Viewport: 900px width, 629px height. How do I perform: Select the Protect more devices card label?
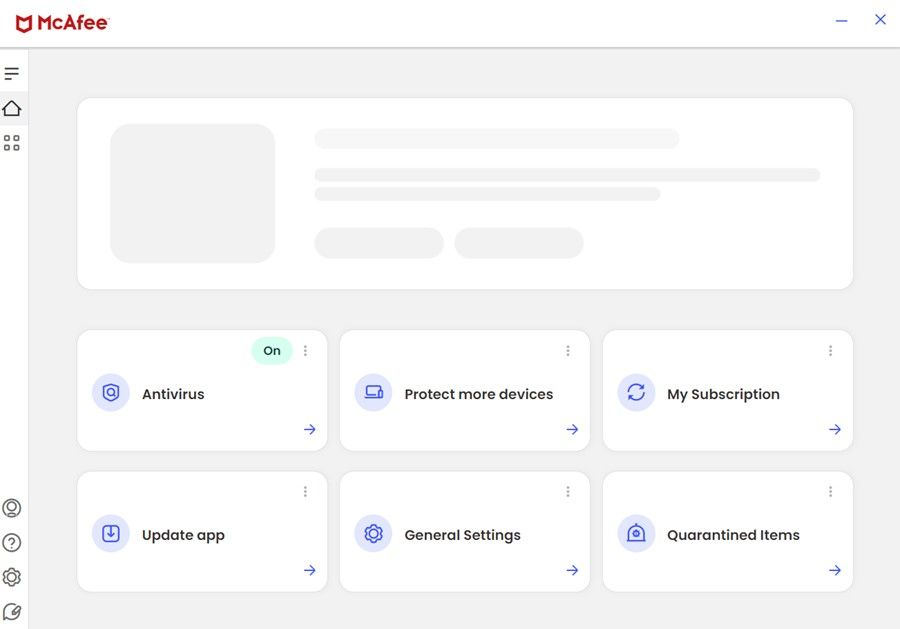478,394
